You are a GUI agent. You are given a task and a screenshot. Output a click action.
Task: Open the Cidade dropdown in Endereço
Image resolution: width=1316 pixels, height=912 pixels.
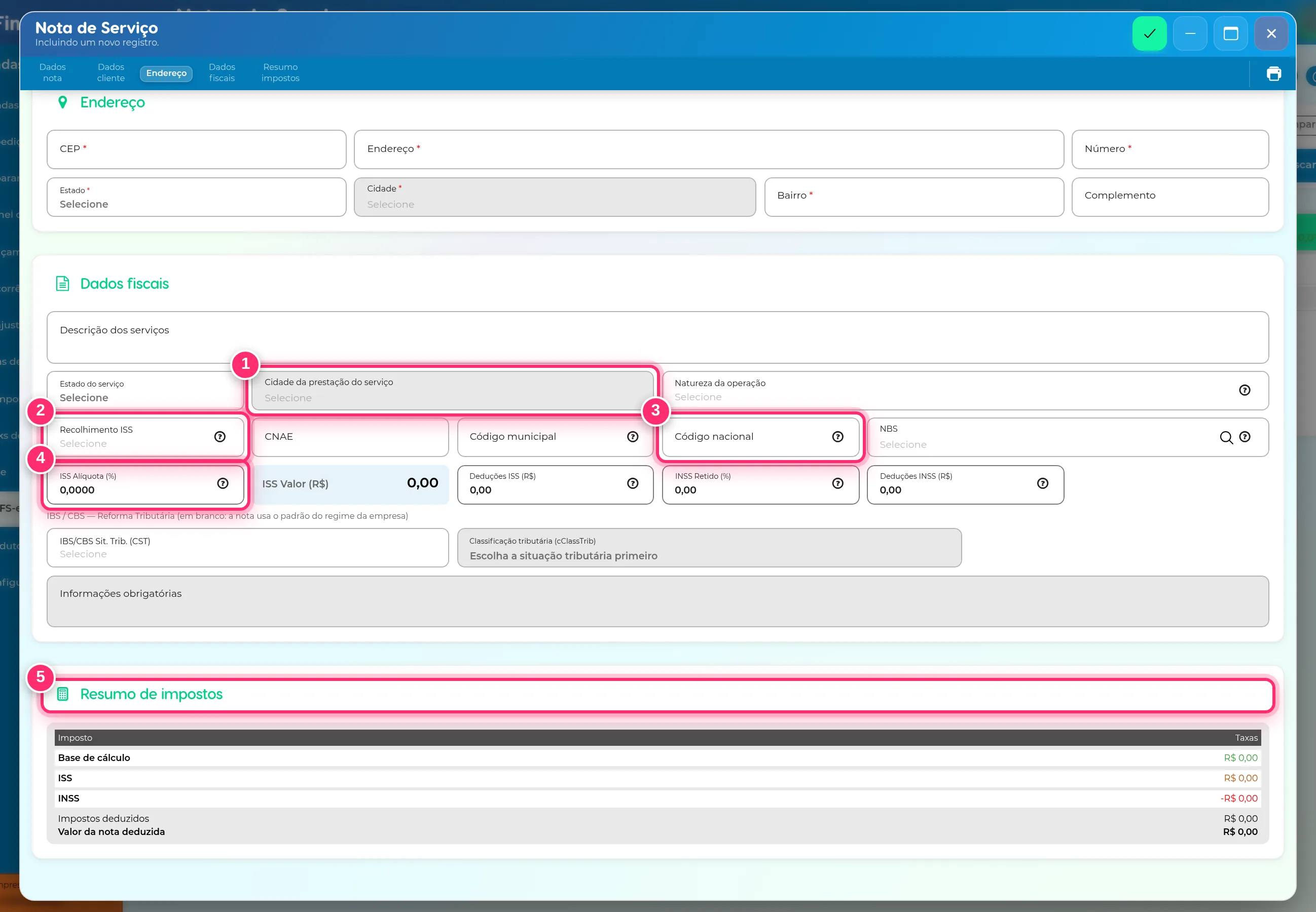555,197
